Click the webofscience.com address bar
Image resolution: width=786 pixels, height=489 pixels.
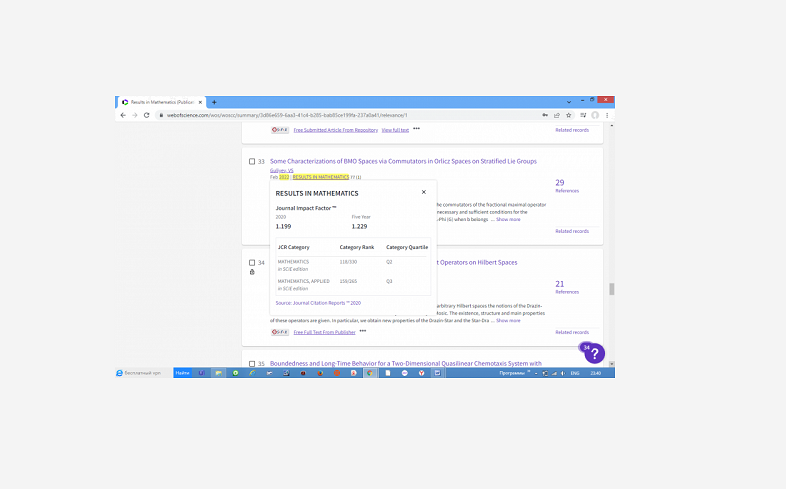click(346, 115)
